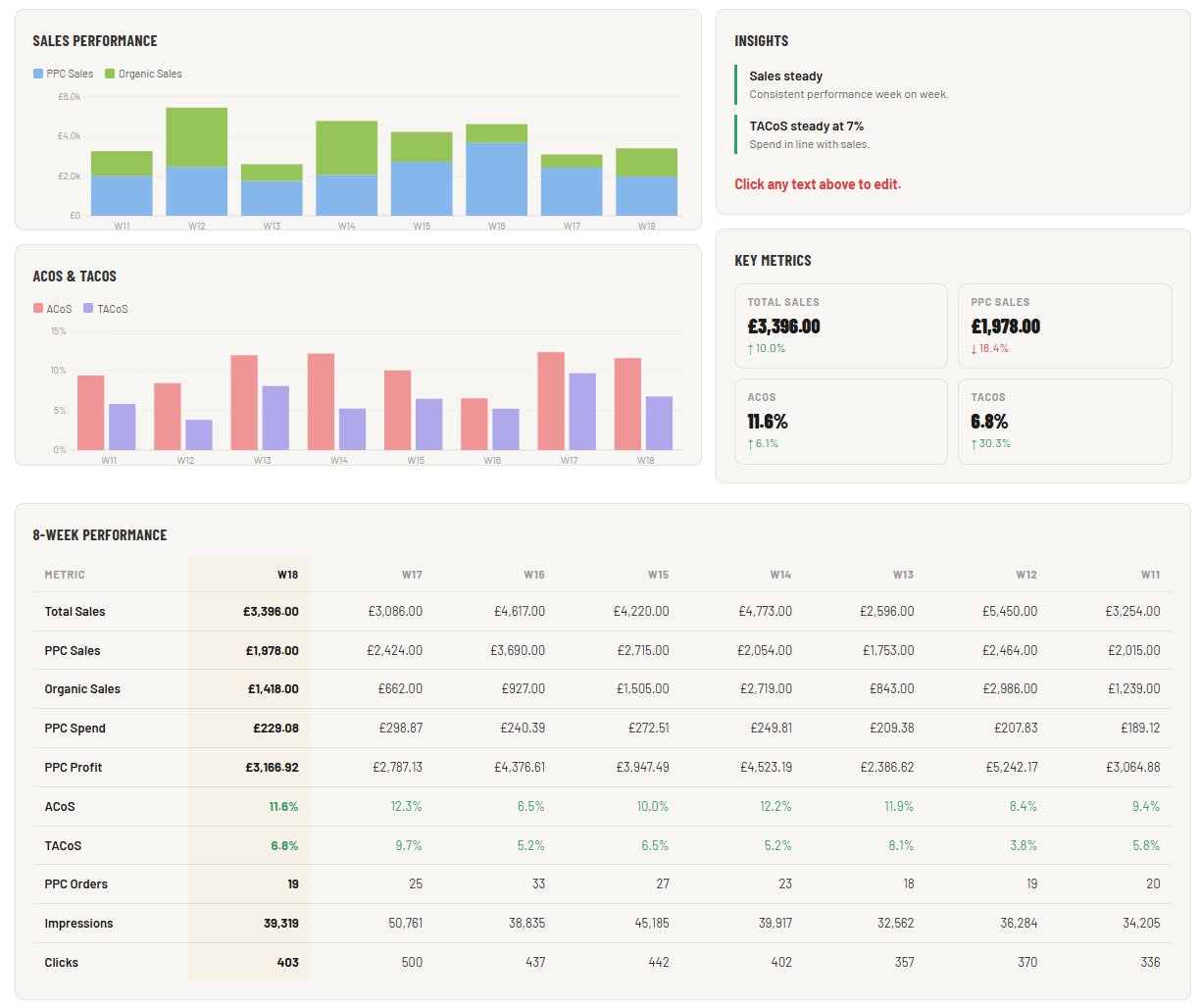Select the PPC Profit row label
This screenshot has height=1008, width=1200.
[74, 767]
